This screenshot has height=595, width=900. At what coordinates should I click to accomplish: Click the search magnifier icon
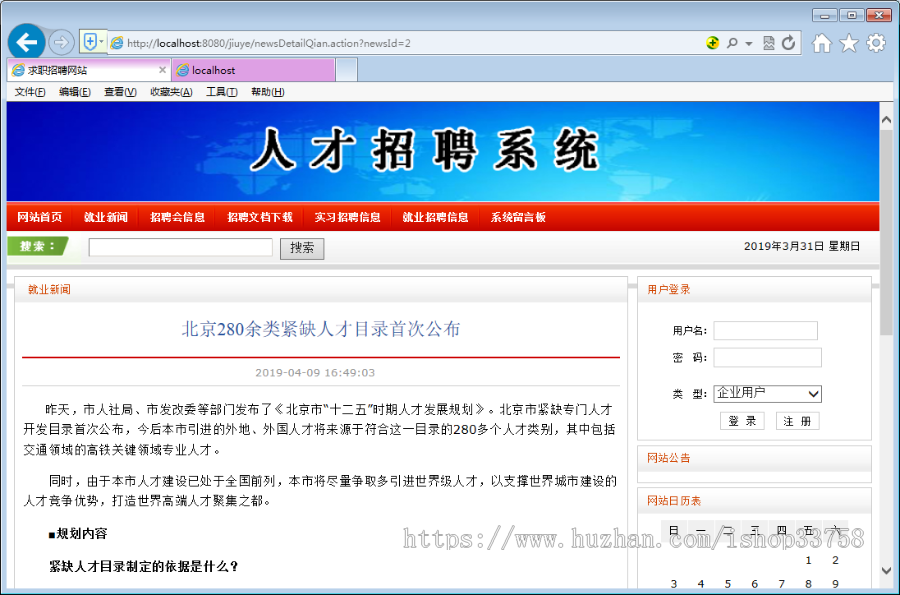point(733,42)
